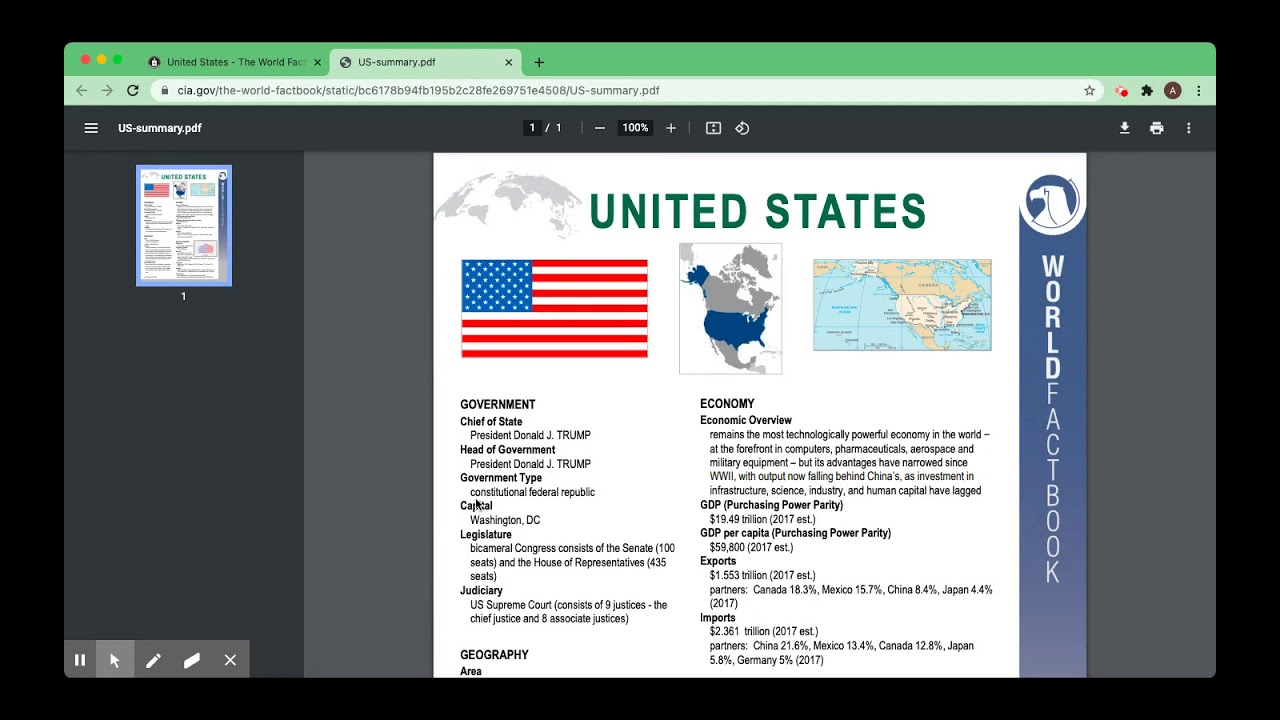1280x720 pixels.
Task: Go back in browser history
Action: coord(82,90)
